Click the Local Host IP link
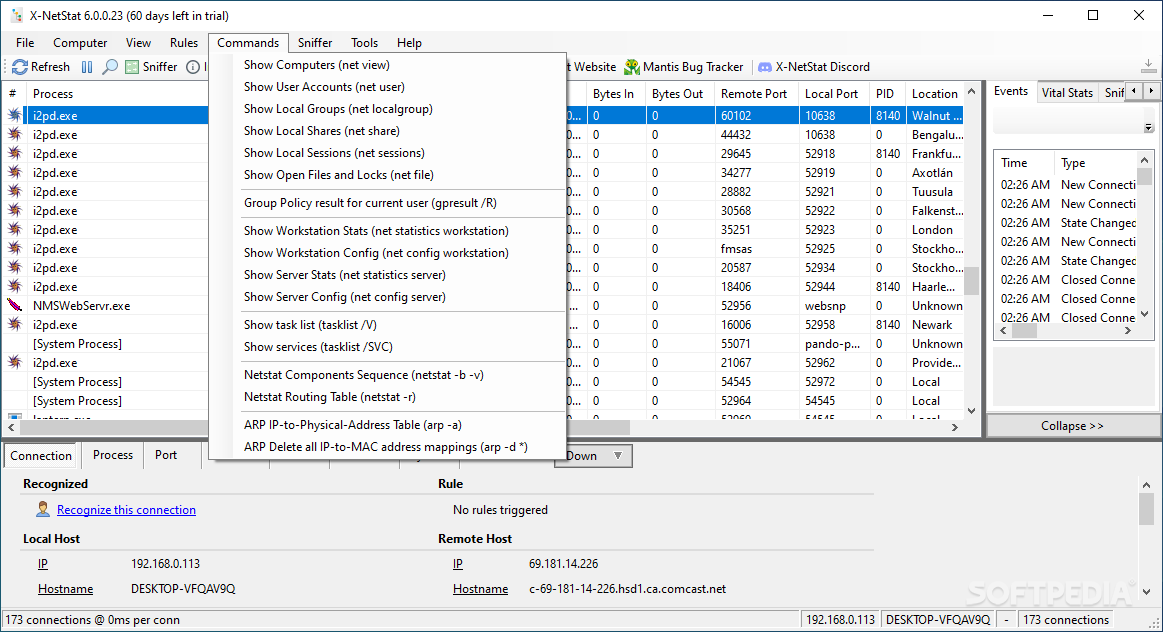1163x632 pixels. pos(43,564)
